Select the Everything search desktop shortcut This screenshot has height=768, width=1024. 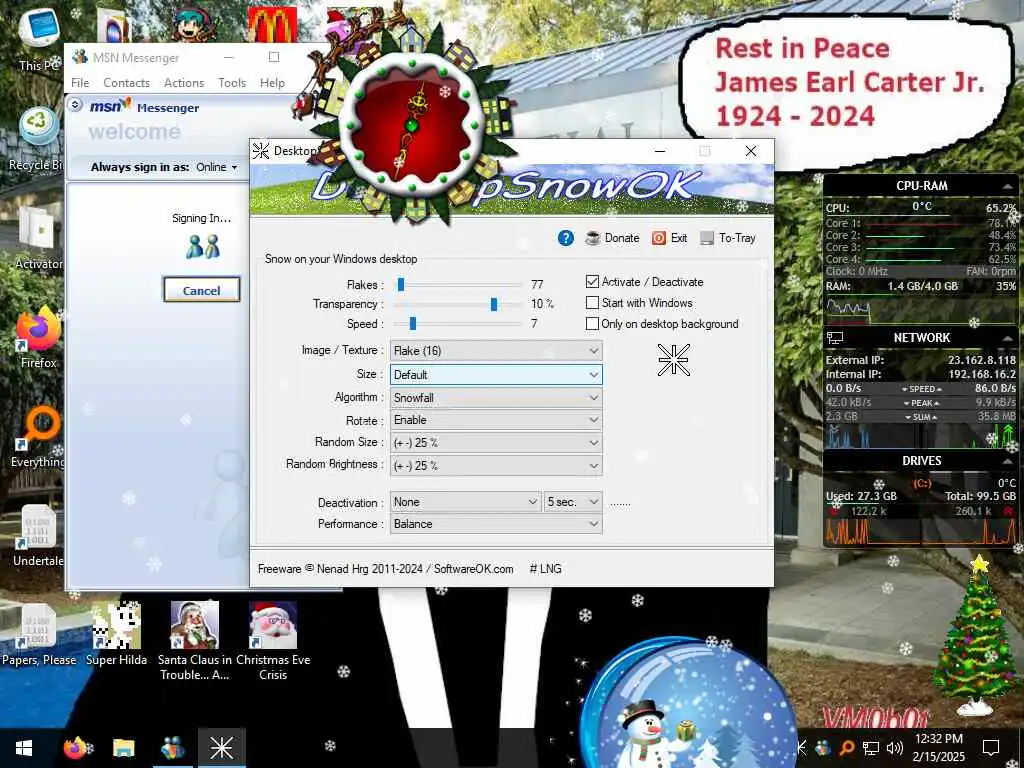39,438
